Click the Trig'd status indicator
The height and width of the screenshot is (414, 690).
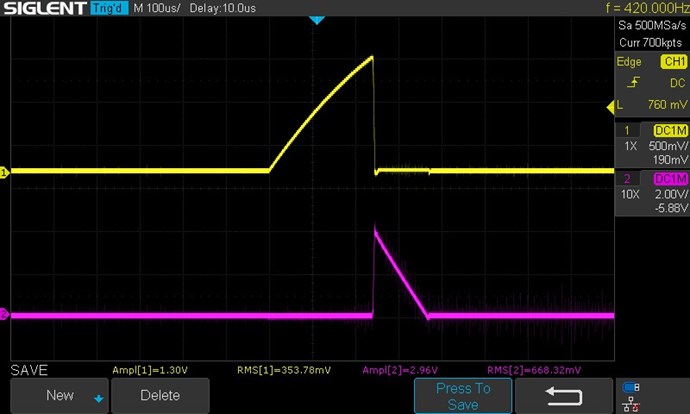(x=109, y=8)
